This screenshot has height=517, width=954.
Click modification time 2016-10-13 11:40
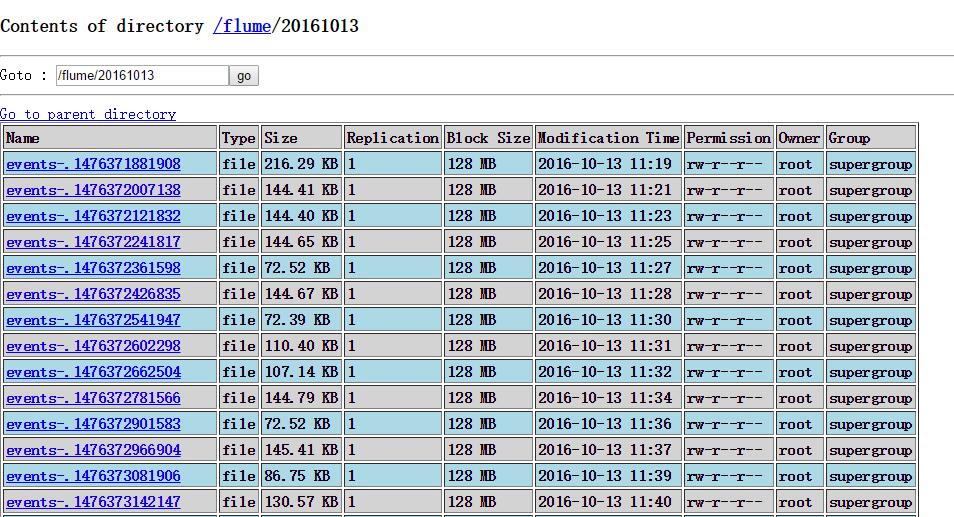[608, 502]
